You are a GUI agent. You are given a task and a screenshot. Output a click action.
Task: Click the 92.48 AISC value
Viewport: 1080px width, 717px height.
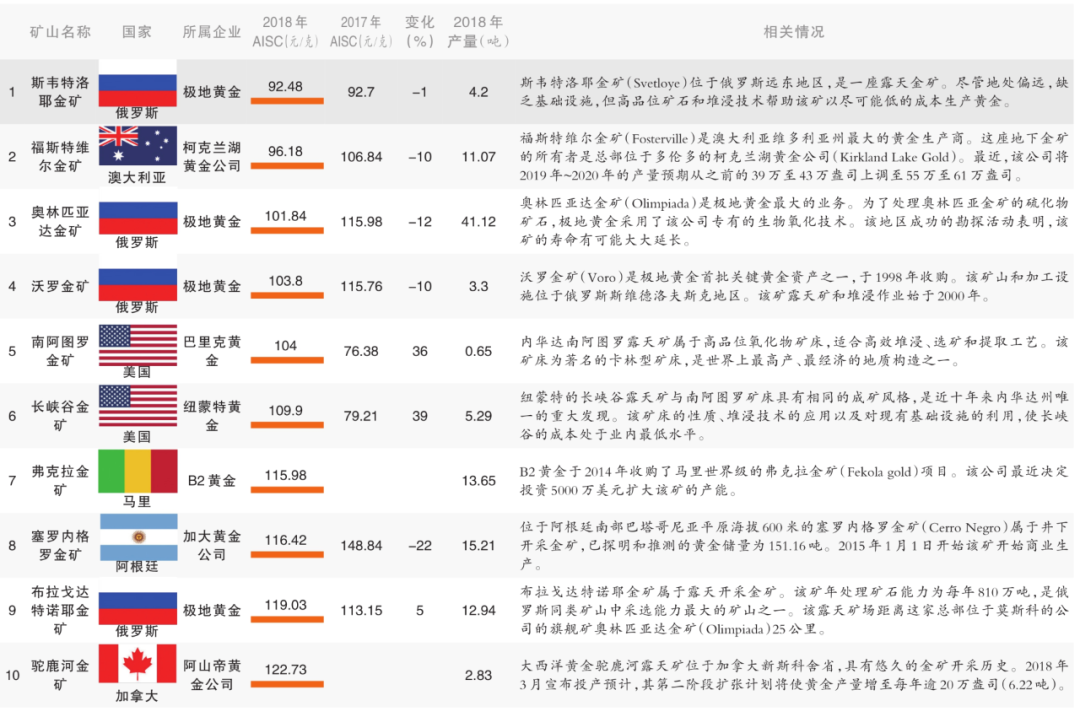[x=285, y=86]
